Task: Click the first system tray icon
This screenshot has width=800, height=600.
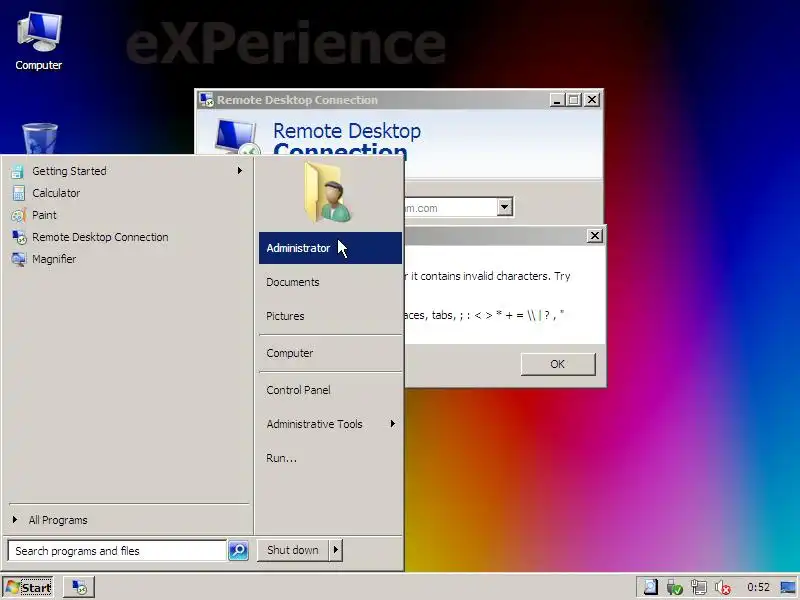Action: [651, 587]
